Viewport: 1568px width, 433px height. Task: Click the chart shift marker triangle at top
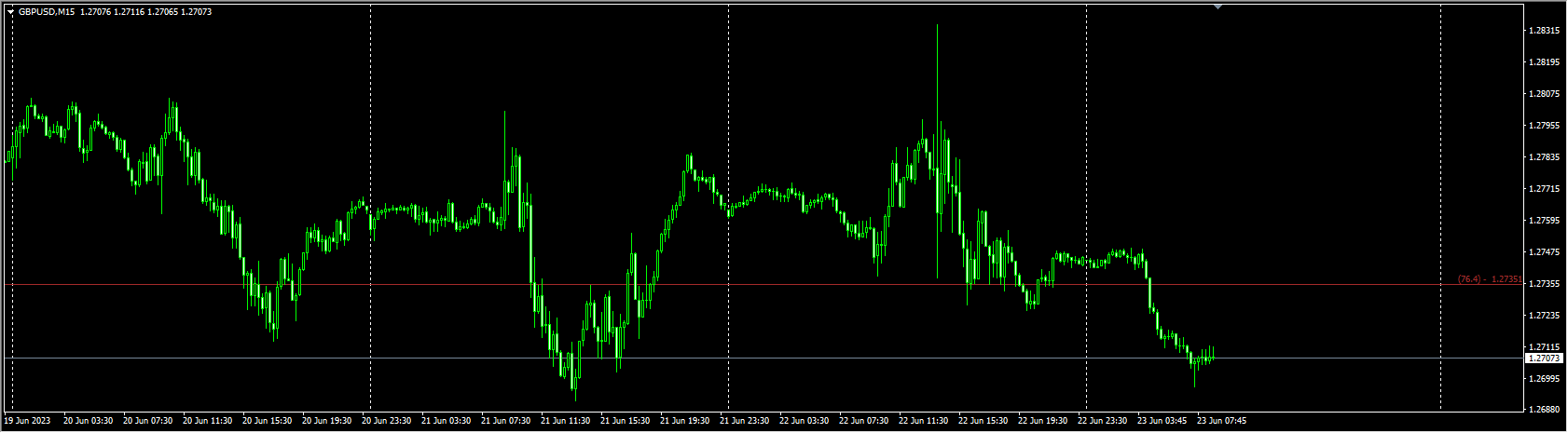point(1217,7)
